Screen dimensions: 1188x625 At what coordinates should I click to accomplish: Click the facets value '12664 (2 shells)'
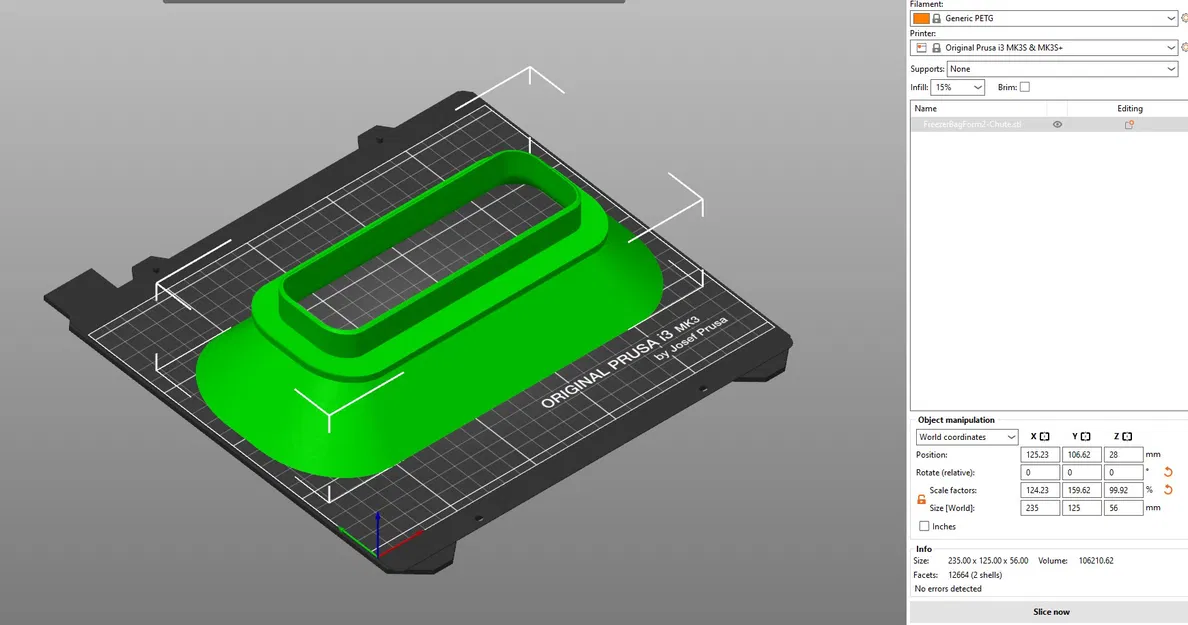pos(975,575)
